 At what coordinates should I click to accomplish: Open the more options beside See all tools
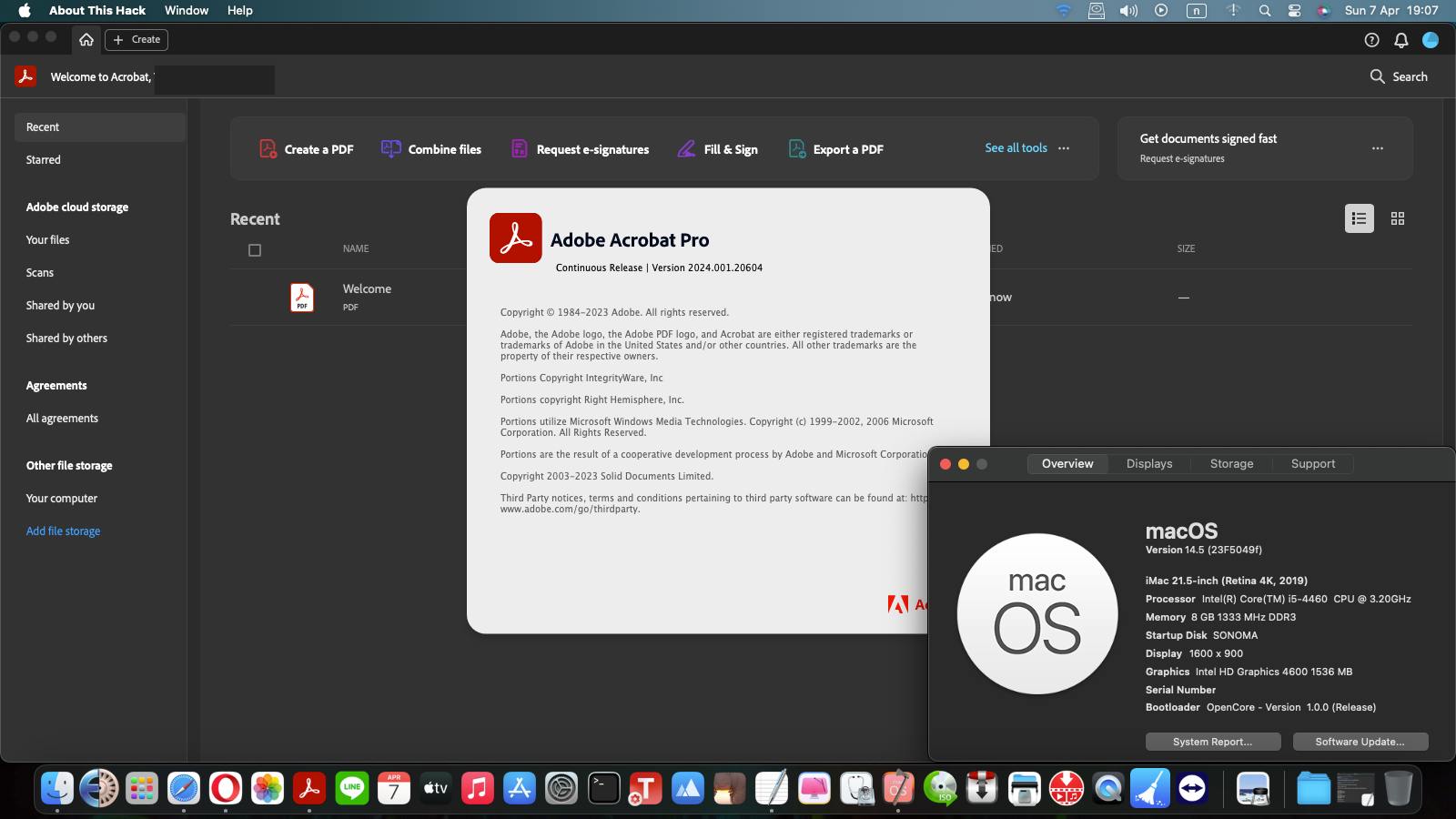point(1064,148)
